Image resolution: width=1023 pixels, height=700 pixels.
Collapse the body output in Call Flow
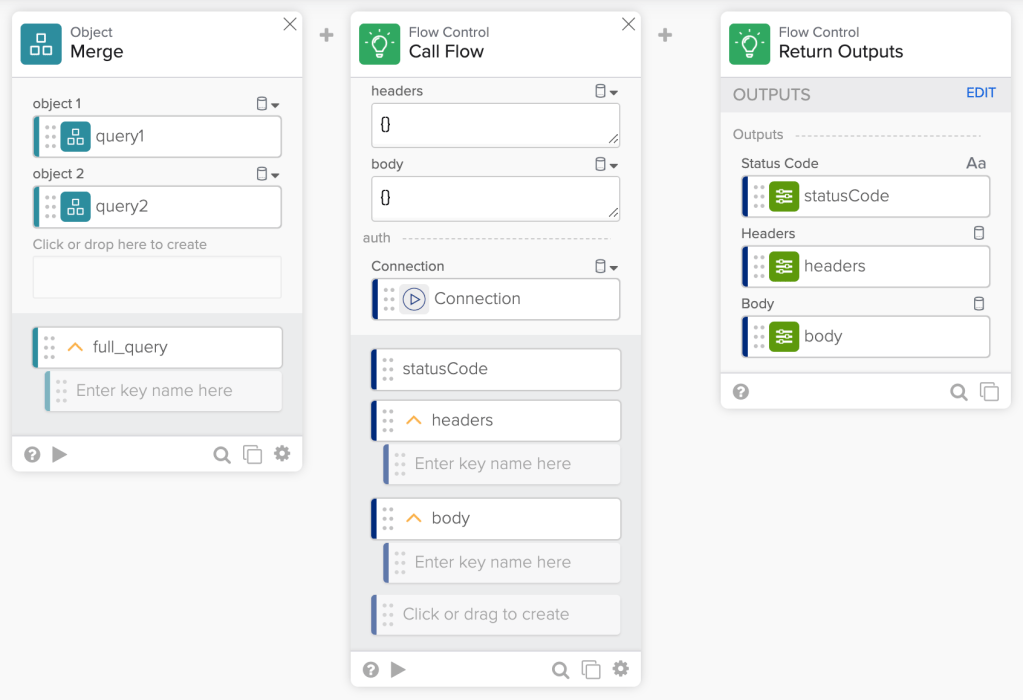click(x=414, y=519)
